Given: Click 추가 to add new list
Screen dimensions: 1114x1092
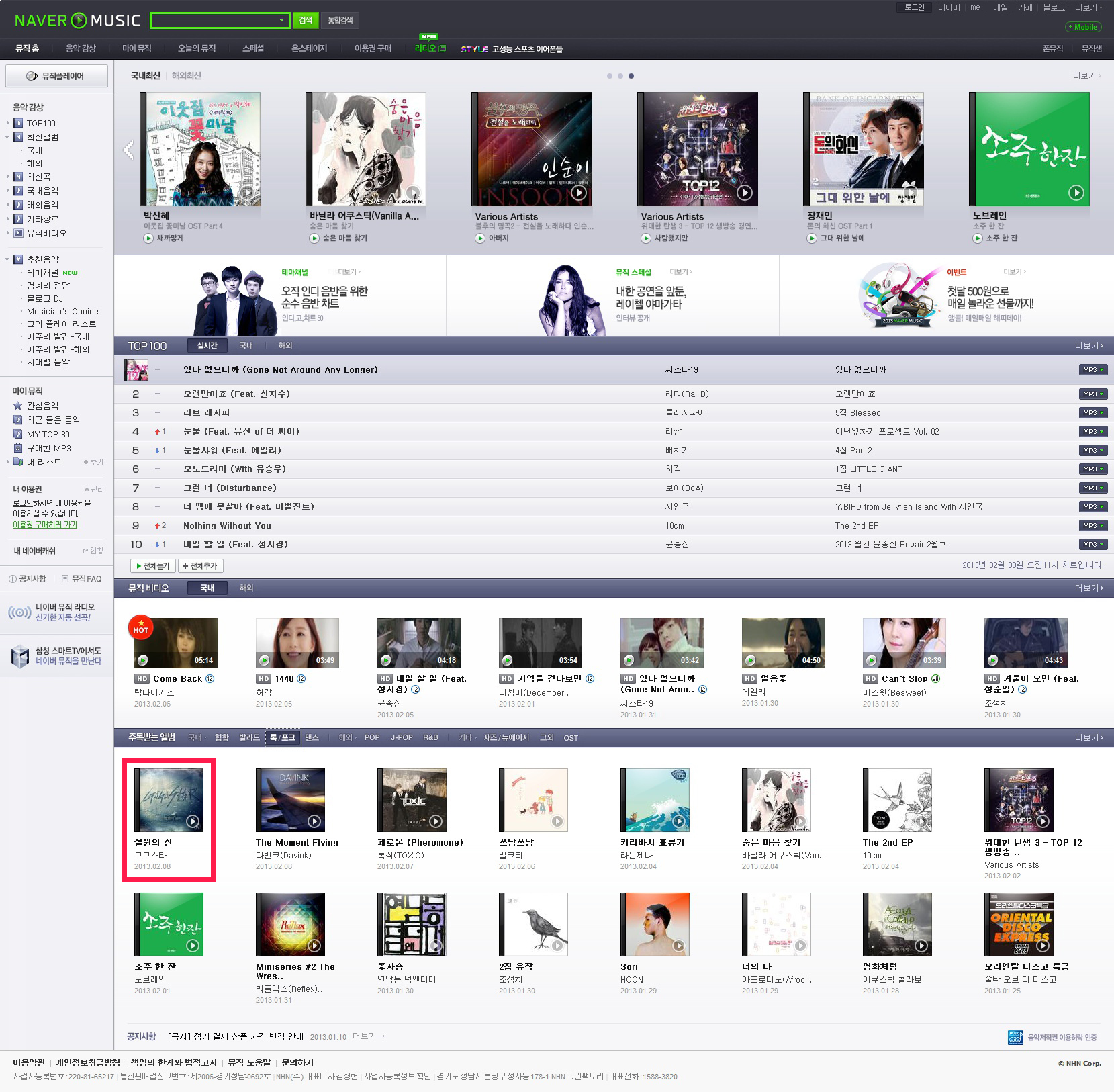Looking at the screenshot, I should click(x=93, y=462).
